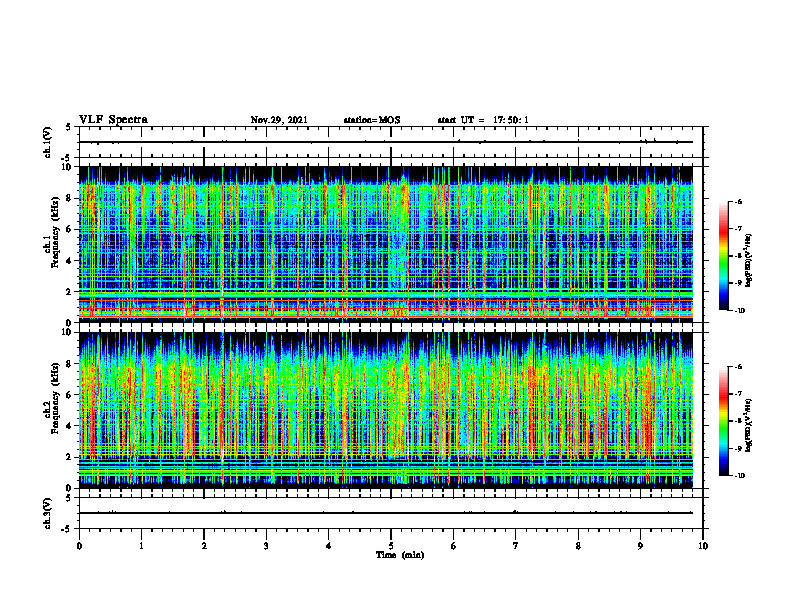The width and height of the screenshot is (792, 612).
Task: Click the ch.3 voltage waveform trace
Action: coord(386,513)
